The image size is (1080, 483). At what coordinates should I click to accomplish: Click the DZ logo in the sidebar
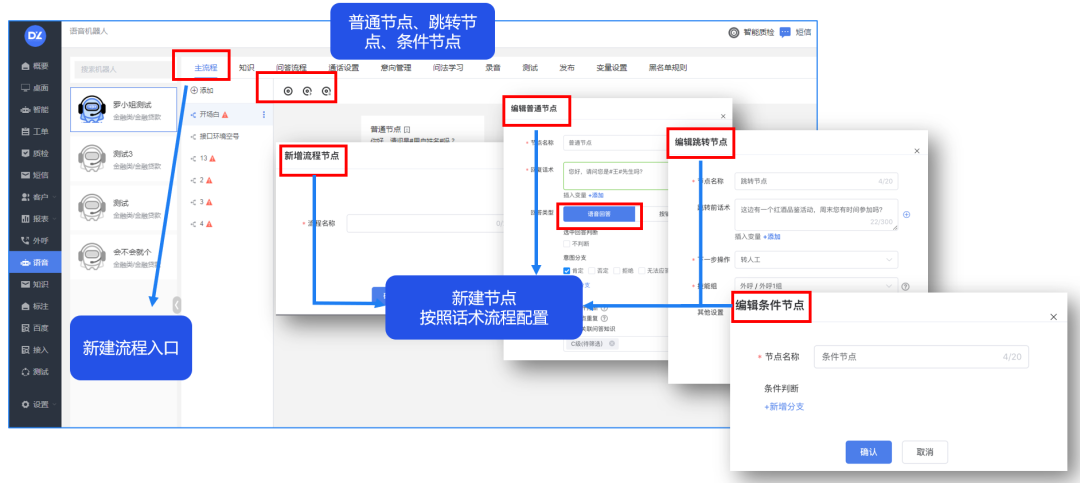click(35, 36)
